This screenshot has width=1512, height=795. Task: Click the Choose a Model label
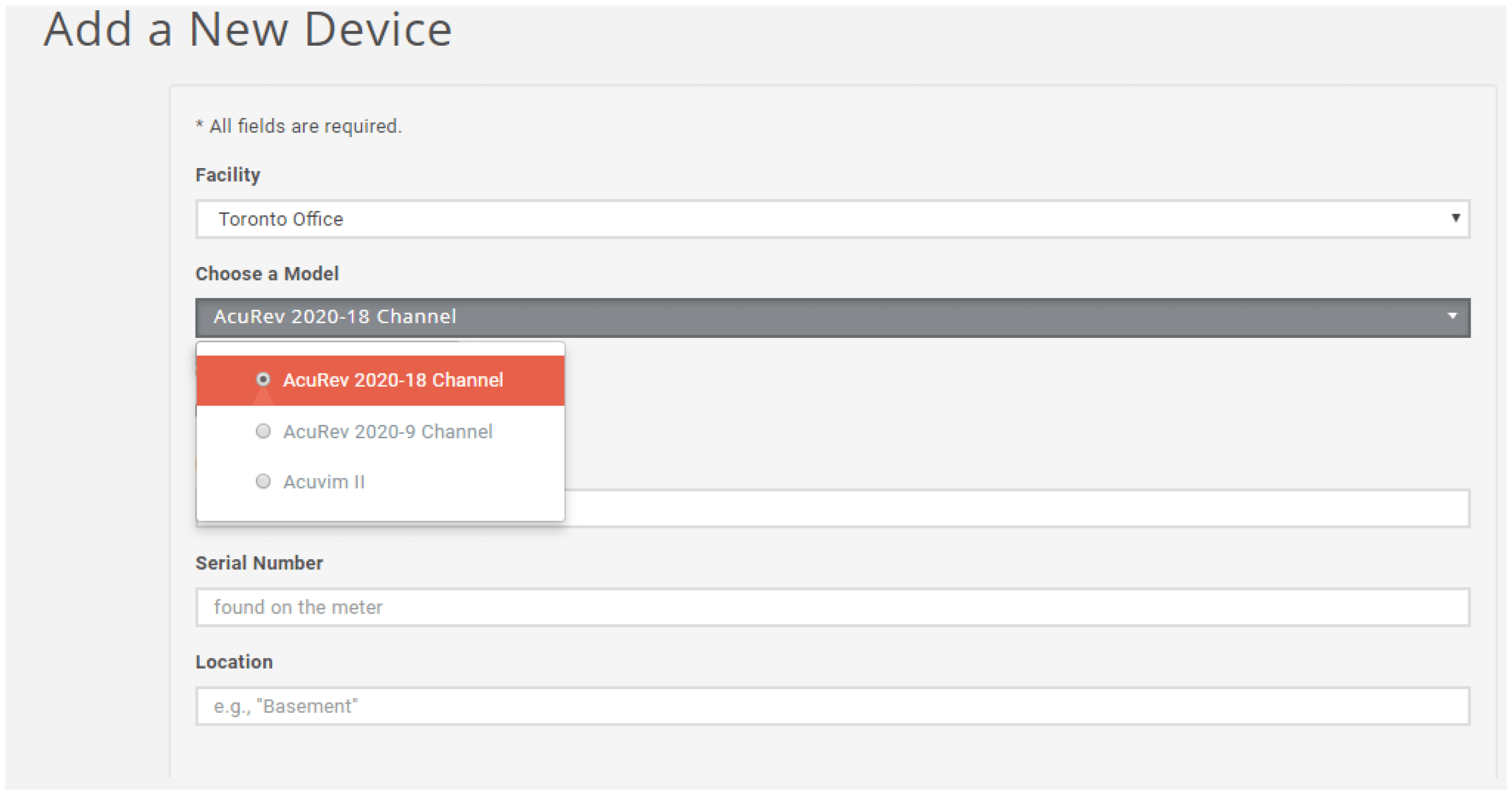(x=267, y=274)
